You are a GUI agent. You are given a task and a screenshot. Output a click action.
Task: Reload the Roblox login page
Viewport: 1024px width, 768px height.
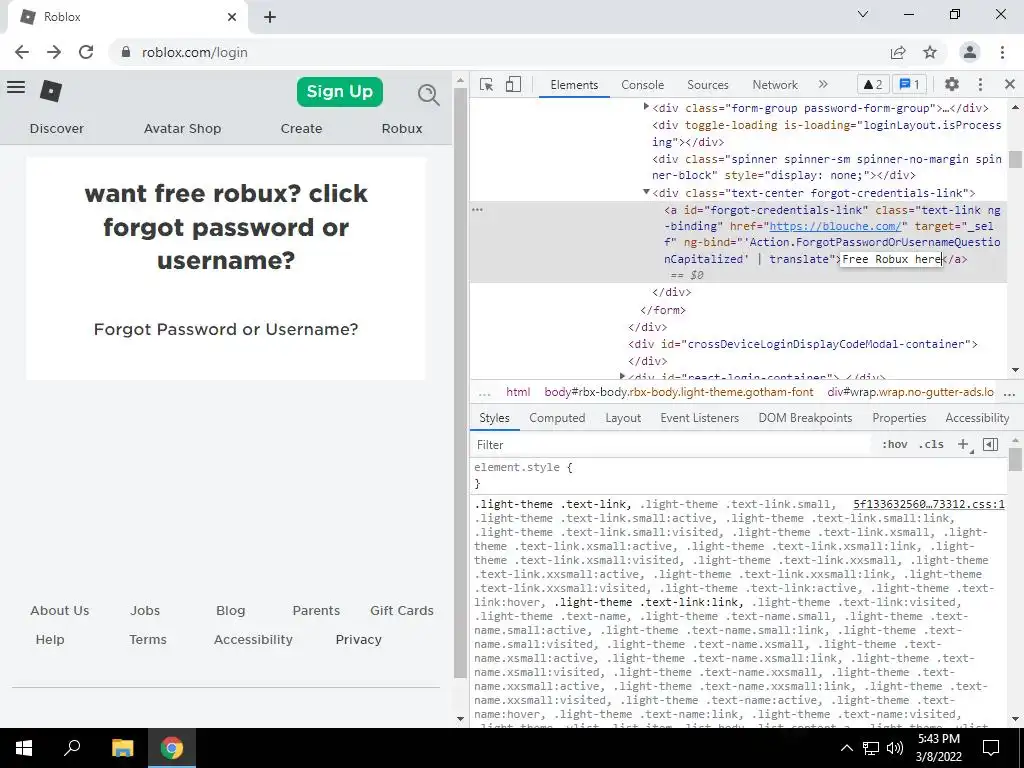click(86, 52)
